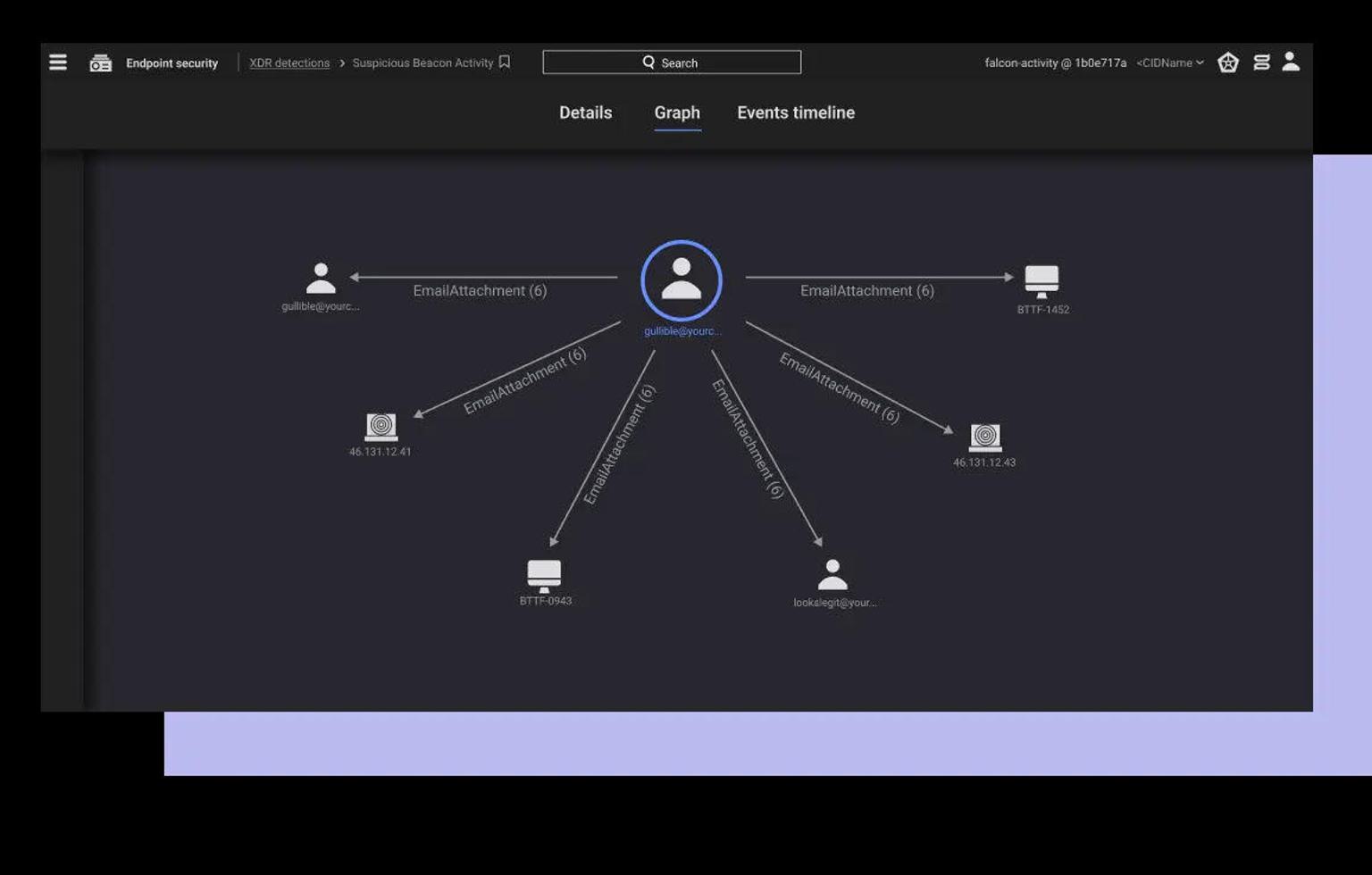1372x875 pixels.
Task: Click the Endpoint security module icon
Action: pos(101,63)
